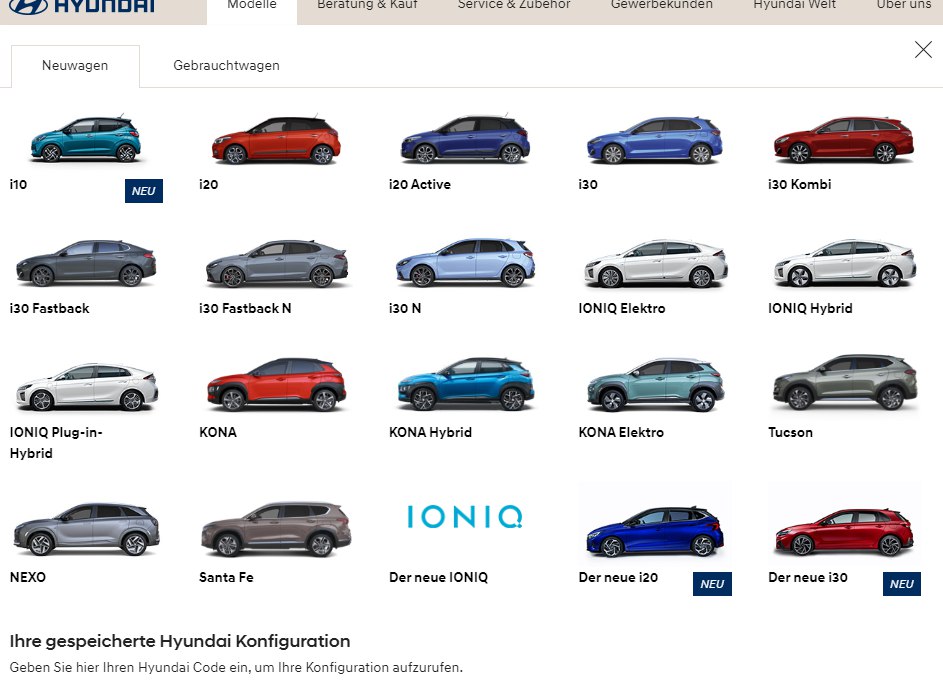Select the IONIQ Plug-in-Hybrid car image
The width and height of the screenshot is (943, 686).
(x=87, y=387)
